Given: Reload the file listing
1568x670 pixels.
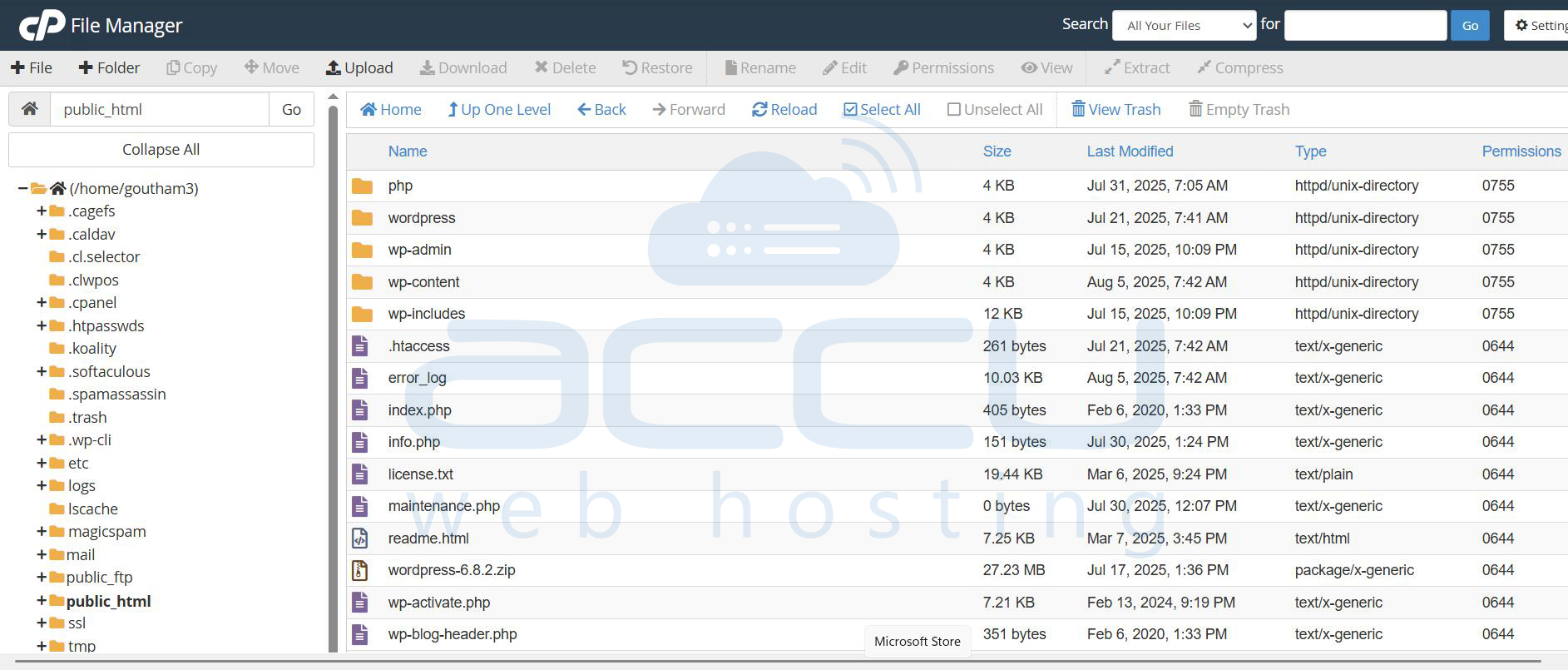Looking at the screenshot, I should (784, 110).
